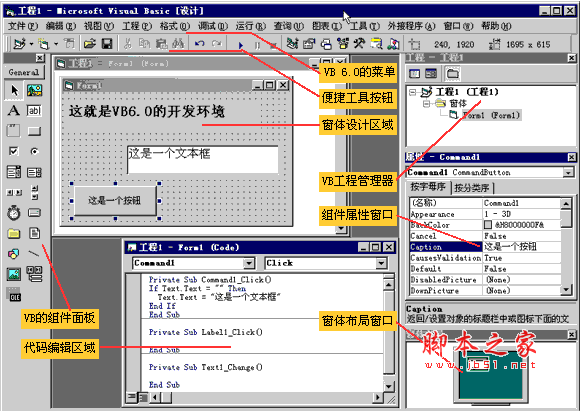
Task: Click the Save Project floppy icon
Action: click(107, 44)
